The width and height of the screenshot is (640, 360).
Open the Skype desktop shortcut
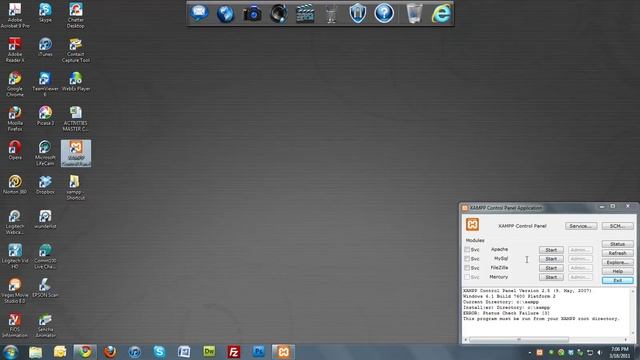coord(45,13)
